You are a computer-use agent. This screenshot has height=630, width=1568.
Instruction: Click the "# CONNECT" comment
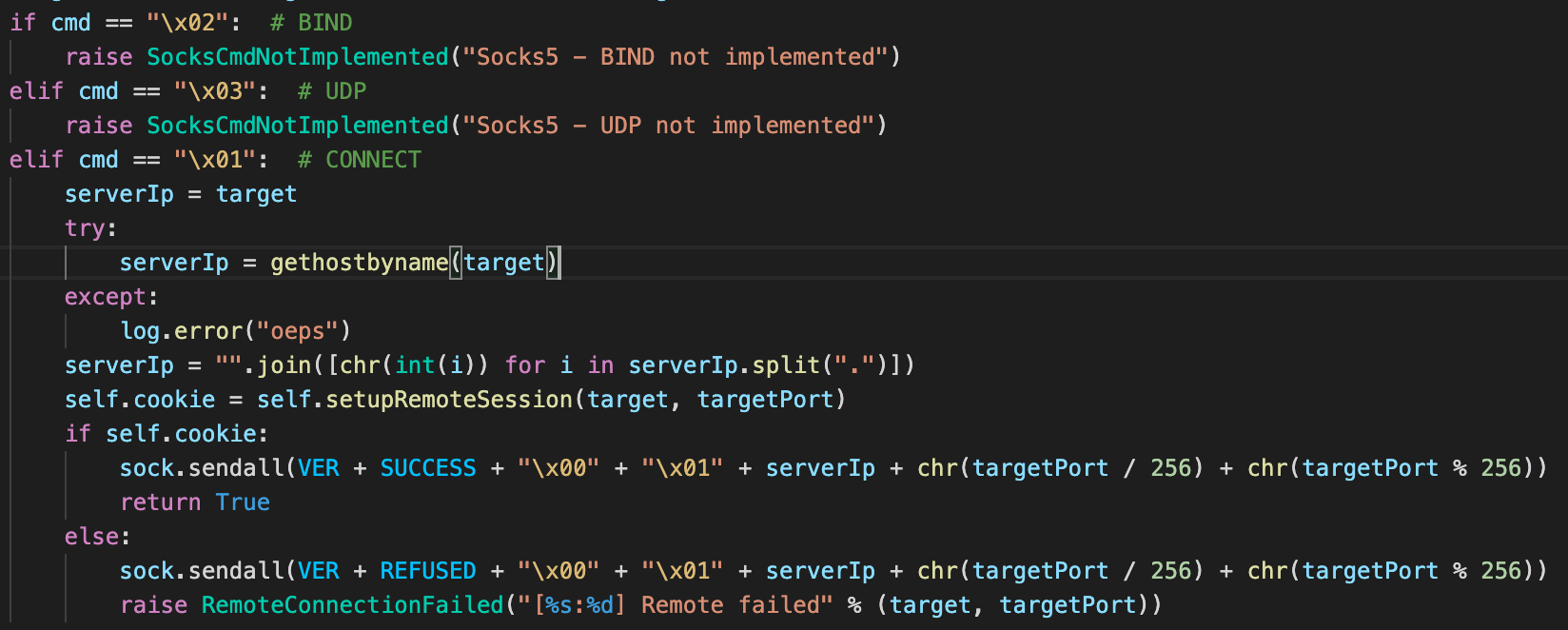point(360,160)
